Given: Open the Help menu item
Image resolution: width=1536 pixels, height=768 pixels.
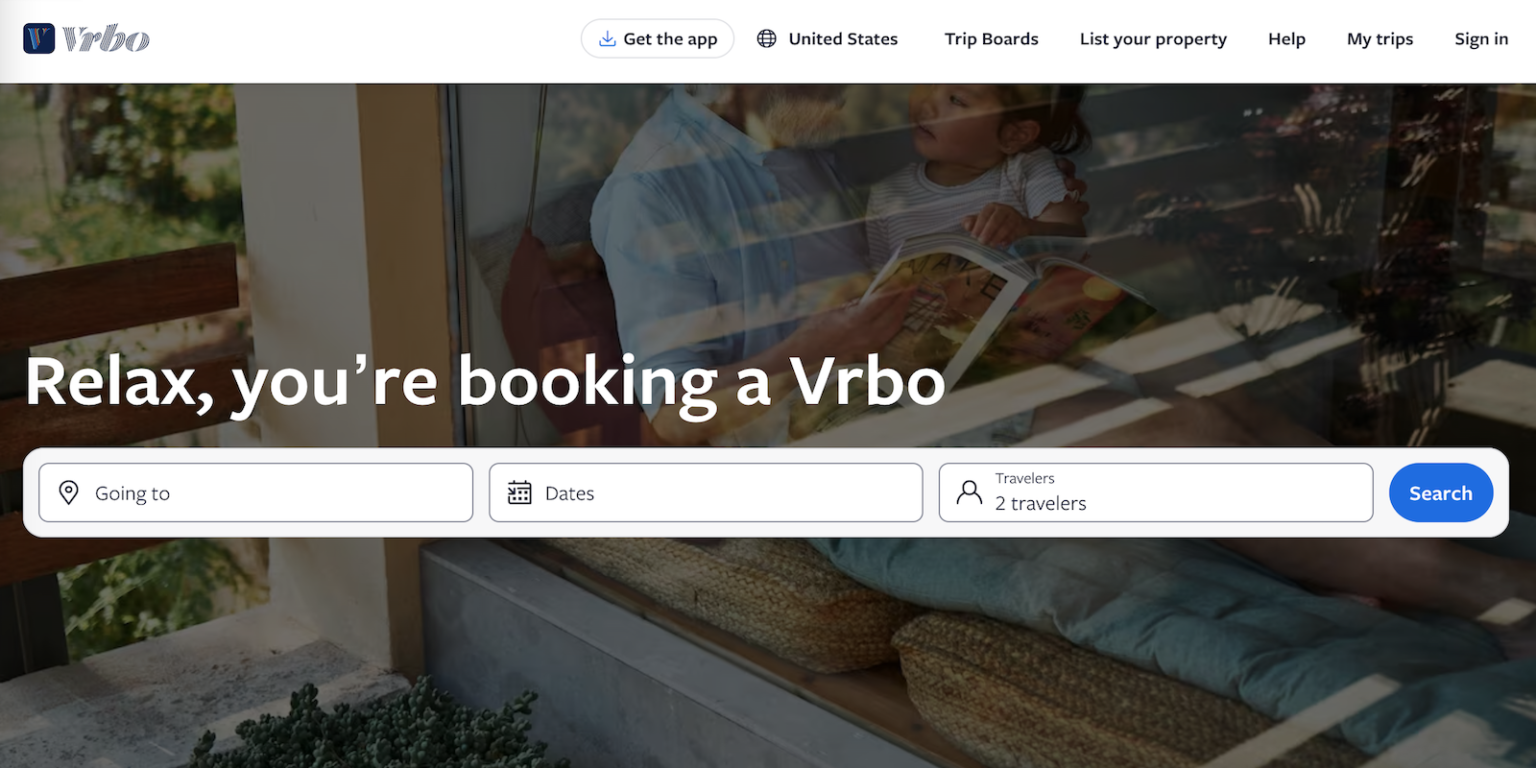Looking at the screenshot, I should 1287,39.
